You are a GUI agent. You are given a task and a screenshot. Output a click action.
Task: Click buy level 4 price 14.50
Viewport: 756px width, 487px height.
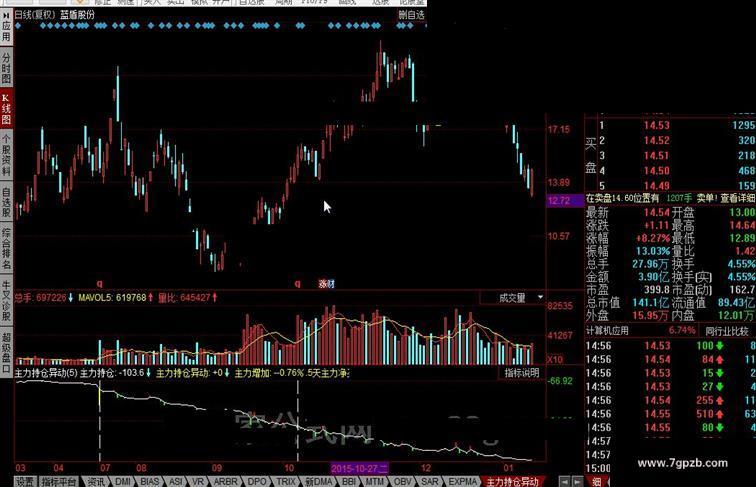tap(657, 171)
